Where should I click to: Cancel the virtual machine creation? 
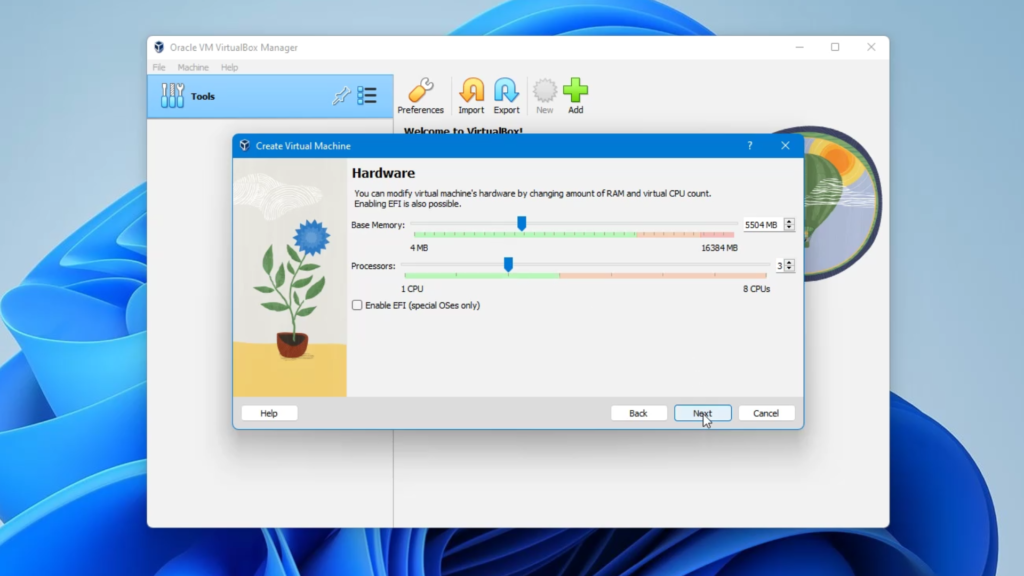coord(766,413)
